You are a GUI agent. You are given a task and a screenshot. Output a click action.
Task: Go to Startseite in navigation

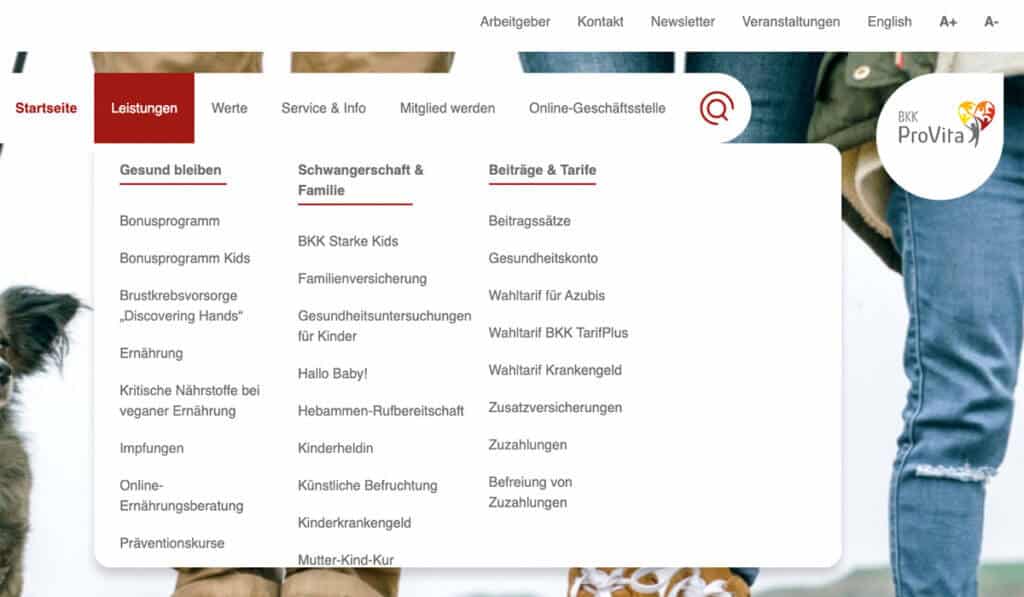click(x=46, y=108)
